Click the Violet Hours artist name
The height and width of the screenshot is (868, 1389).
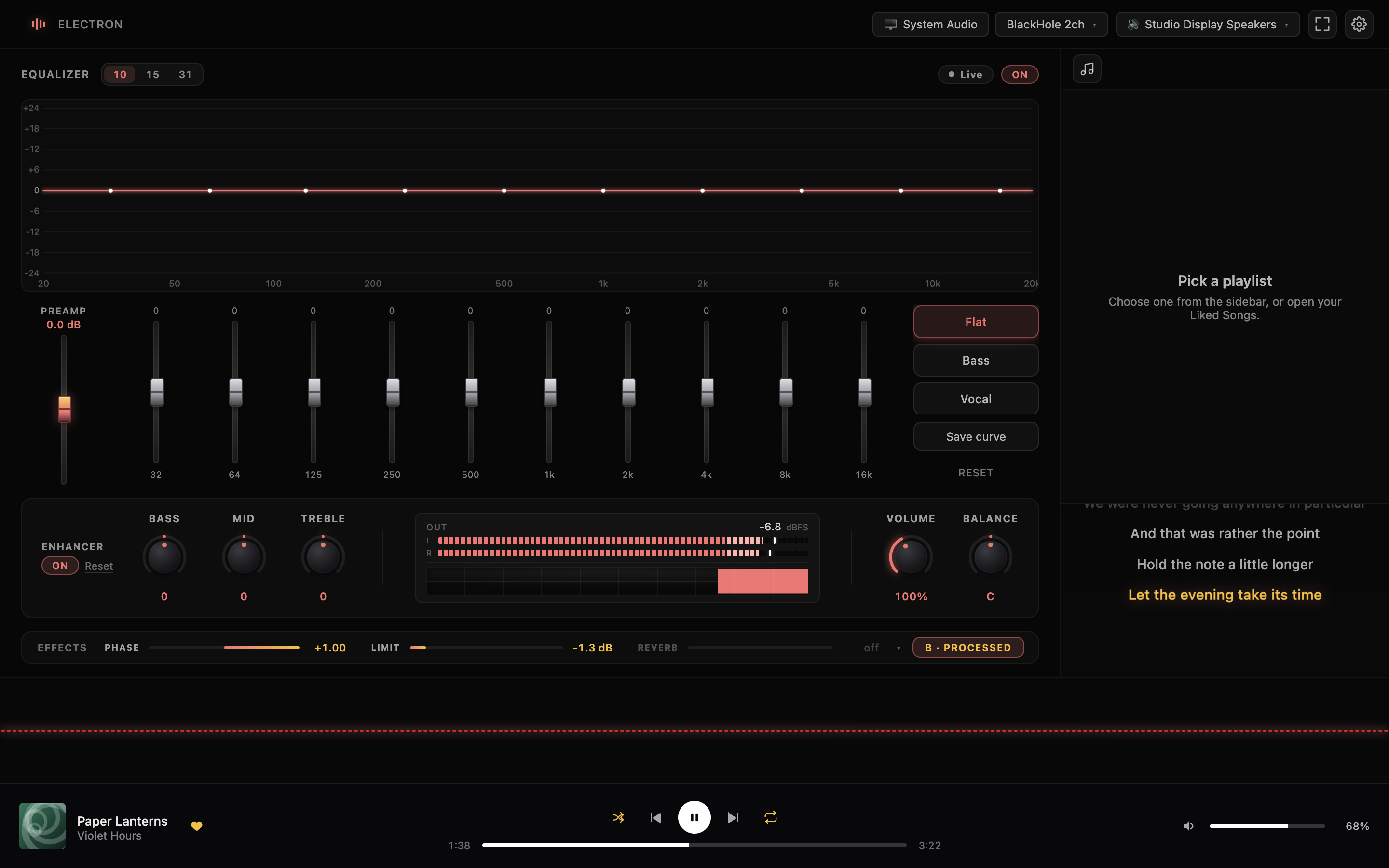[109, 836]
